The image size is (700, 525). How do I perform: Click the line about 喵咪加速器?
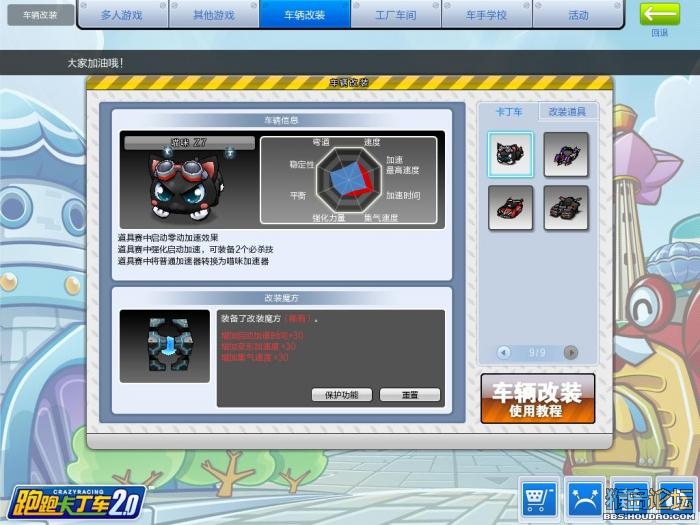coord(193,261)
